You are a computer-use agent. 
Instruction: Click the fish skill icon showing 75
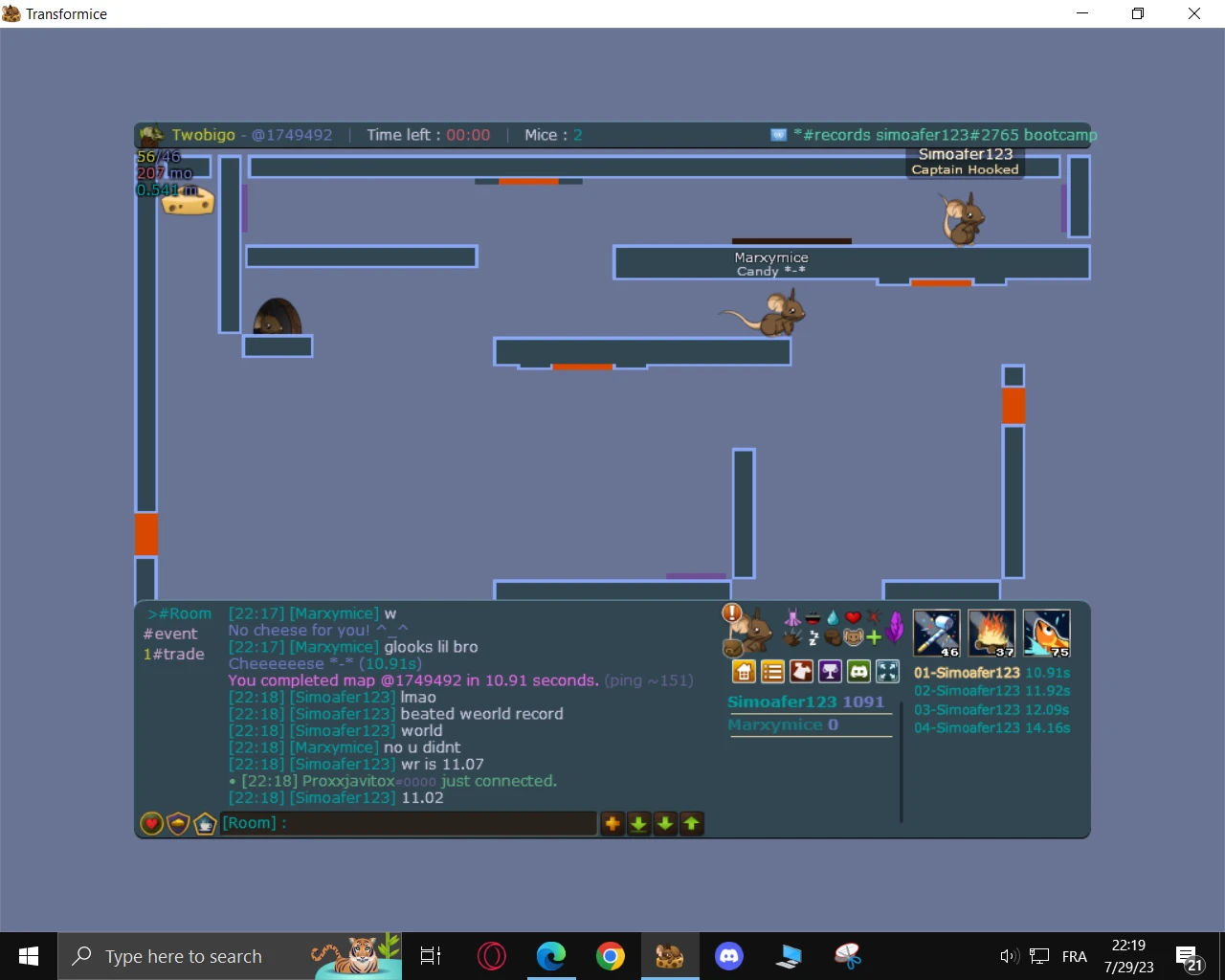[x=1047, y=634]
